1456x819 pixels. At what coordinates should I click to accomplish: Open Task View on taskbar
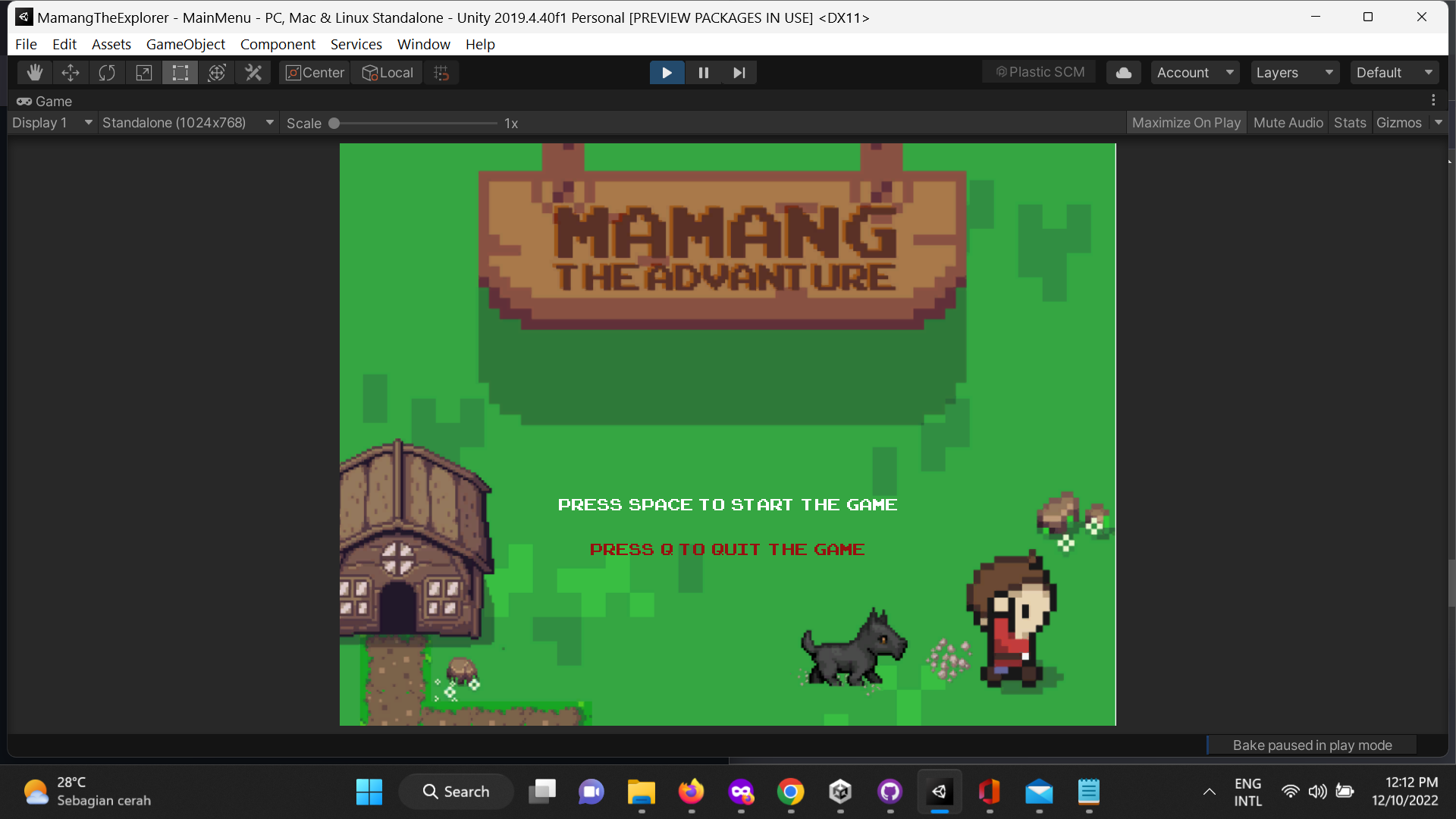[x=541, y=792]
